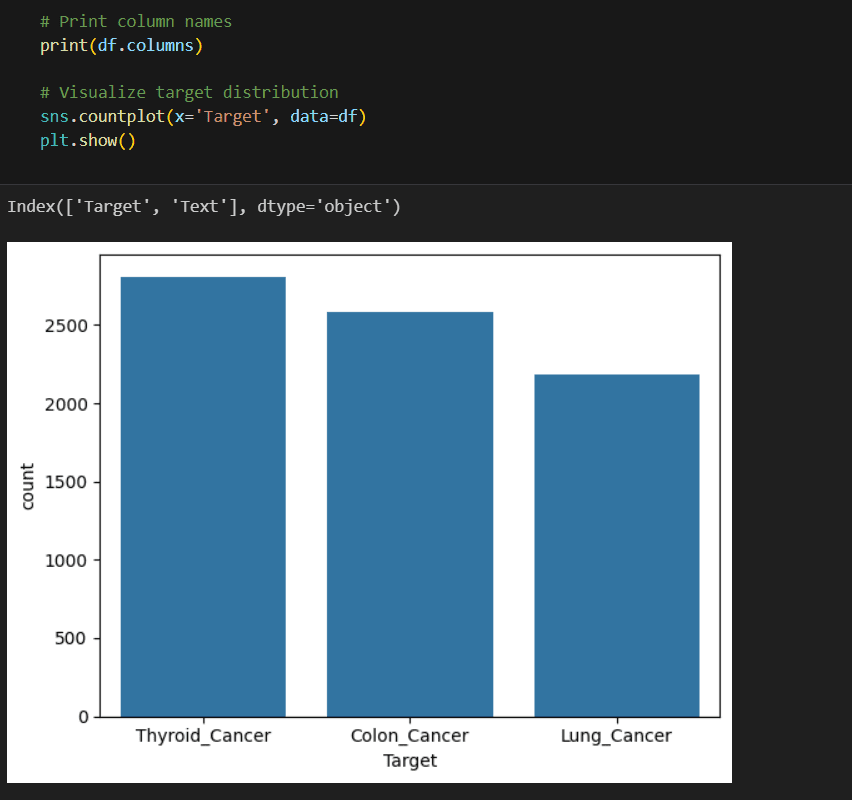Click the Thyroid_Cancer bar in the chart

(203, 497)
